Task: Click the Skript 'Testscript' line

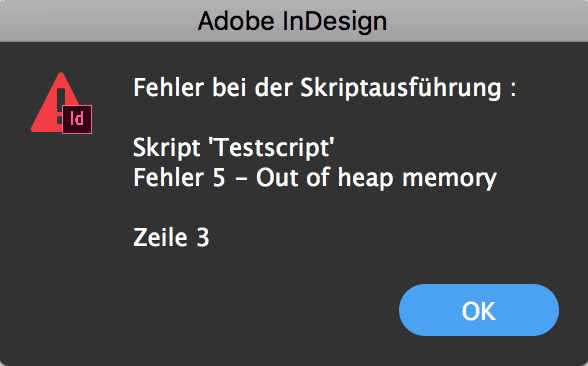Action: [234, 147]
